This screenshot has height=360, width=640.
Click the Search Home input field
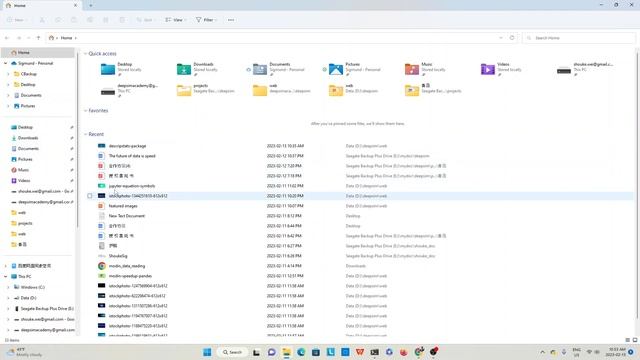(x=579, y=38)
